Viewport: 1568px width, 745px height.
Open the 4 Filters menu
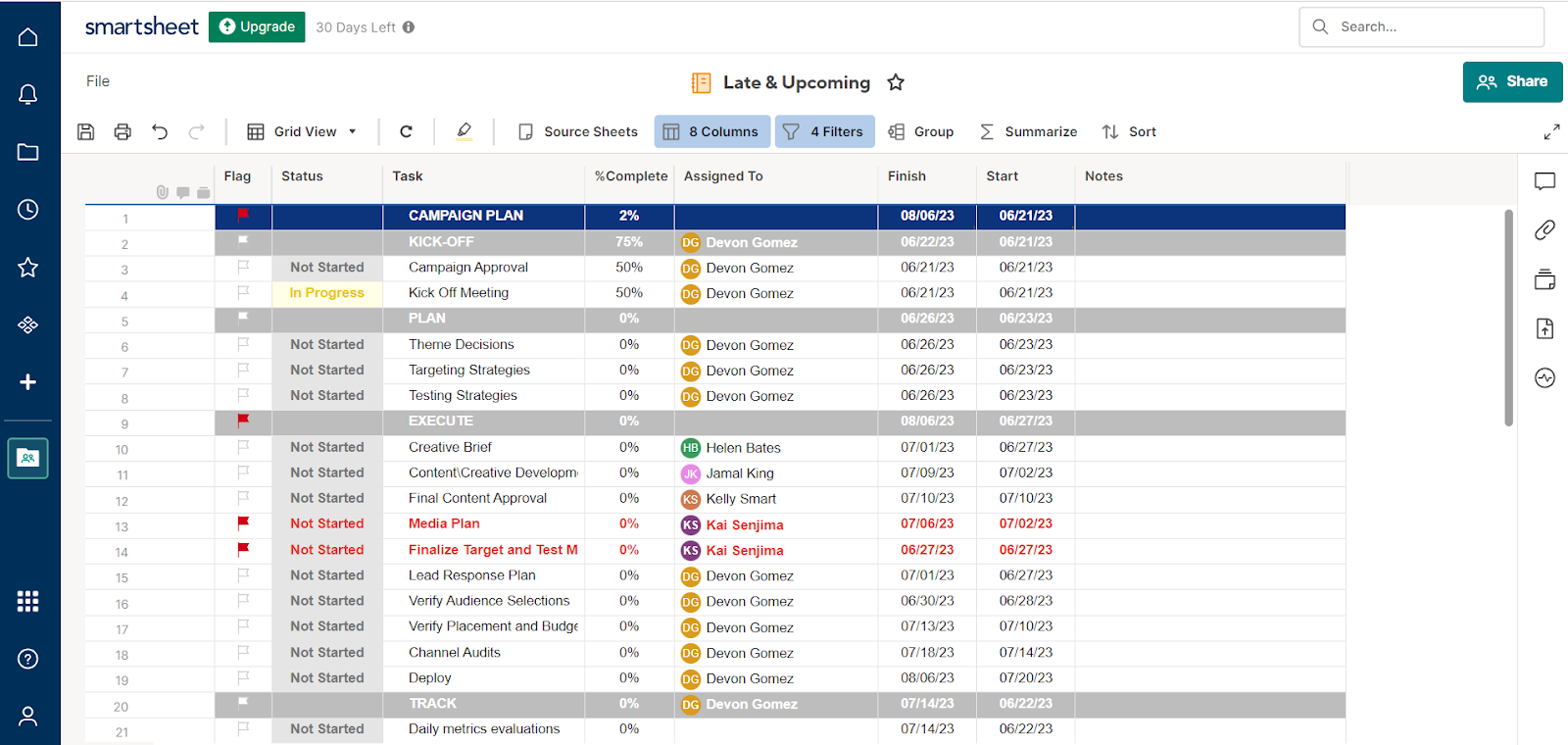(x=824, y=131)
